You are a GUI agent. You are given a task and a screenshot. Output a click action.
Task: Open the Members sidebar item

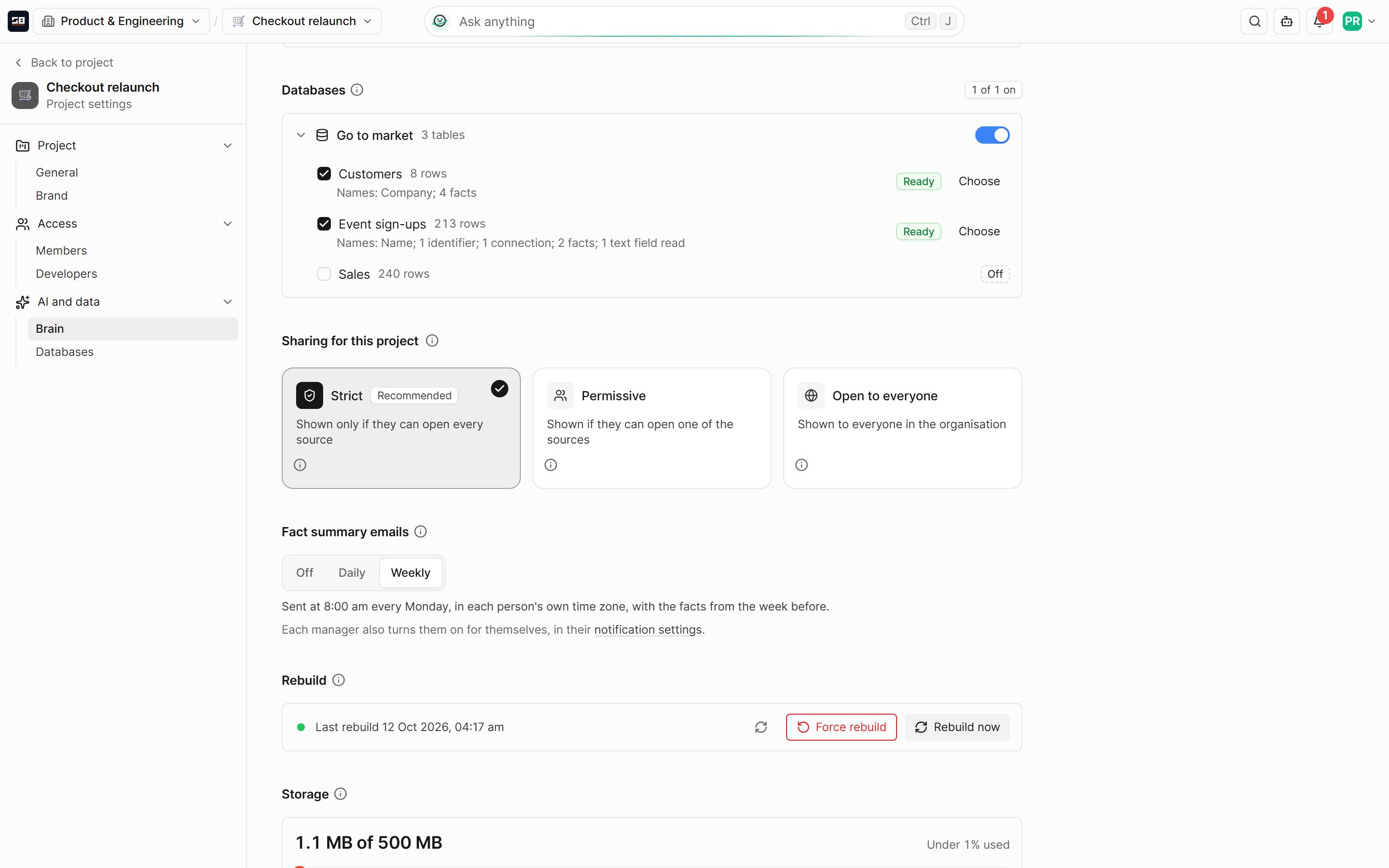coord(133,251)
